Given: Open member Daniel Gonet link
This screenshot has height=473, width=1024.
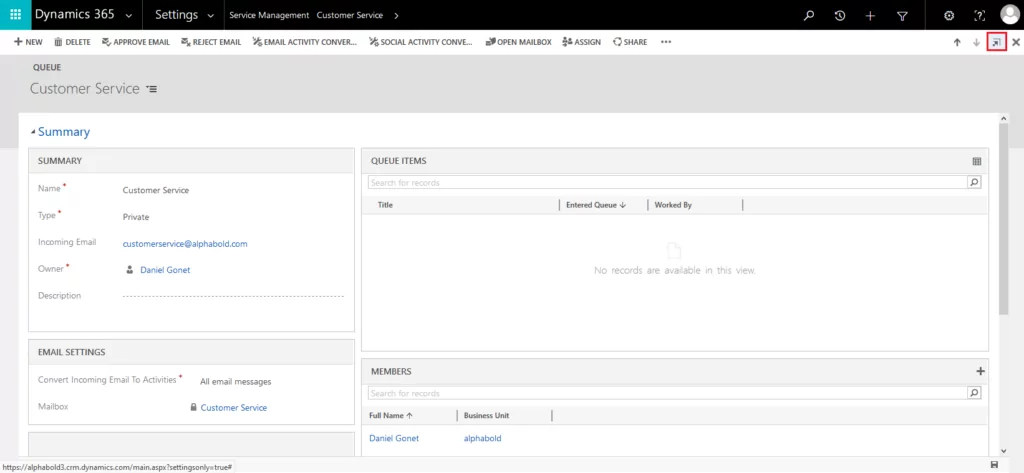Looking at the screenshot, I should [x=394, y=438].
